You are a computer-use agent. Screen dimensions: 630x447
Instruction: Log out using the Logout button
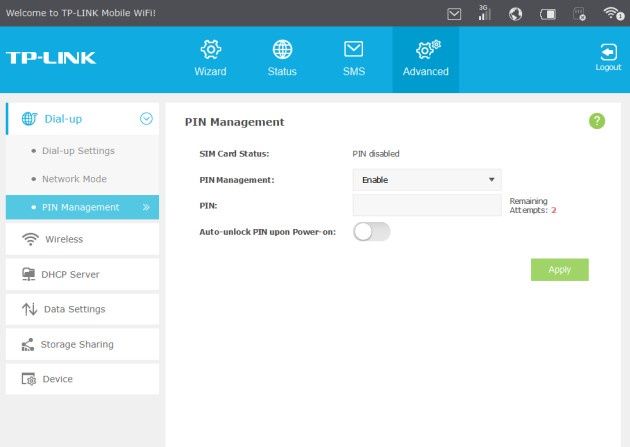tap(608, 58)
